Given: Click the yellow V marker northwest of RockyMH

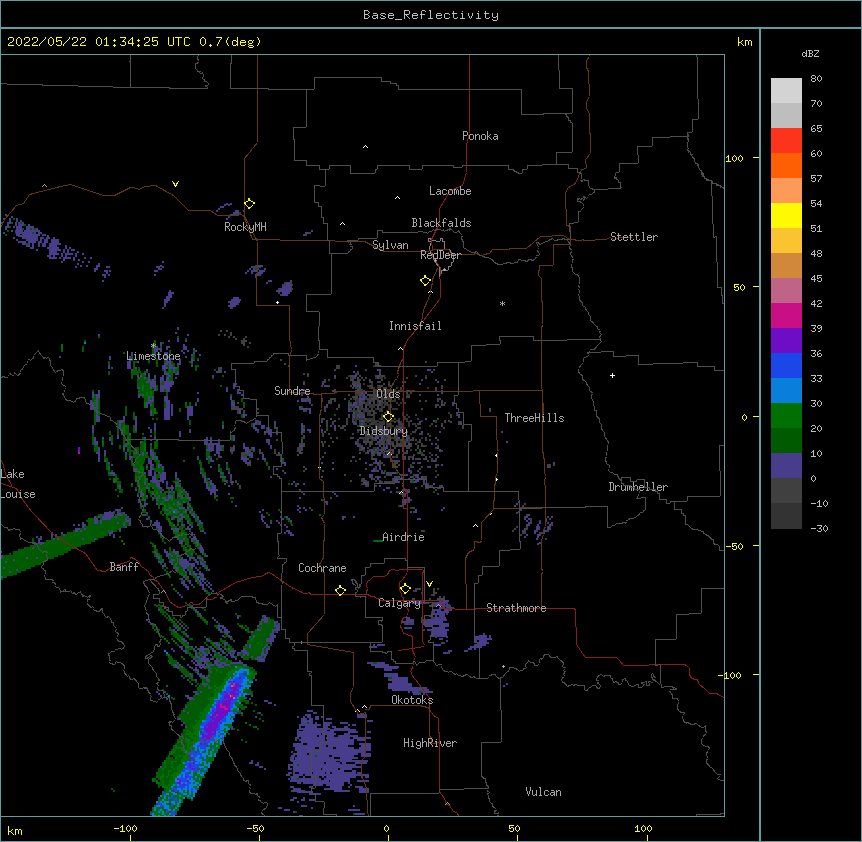Looking at the screenshot, I should [175, 184].
